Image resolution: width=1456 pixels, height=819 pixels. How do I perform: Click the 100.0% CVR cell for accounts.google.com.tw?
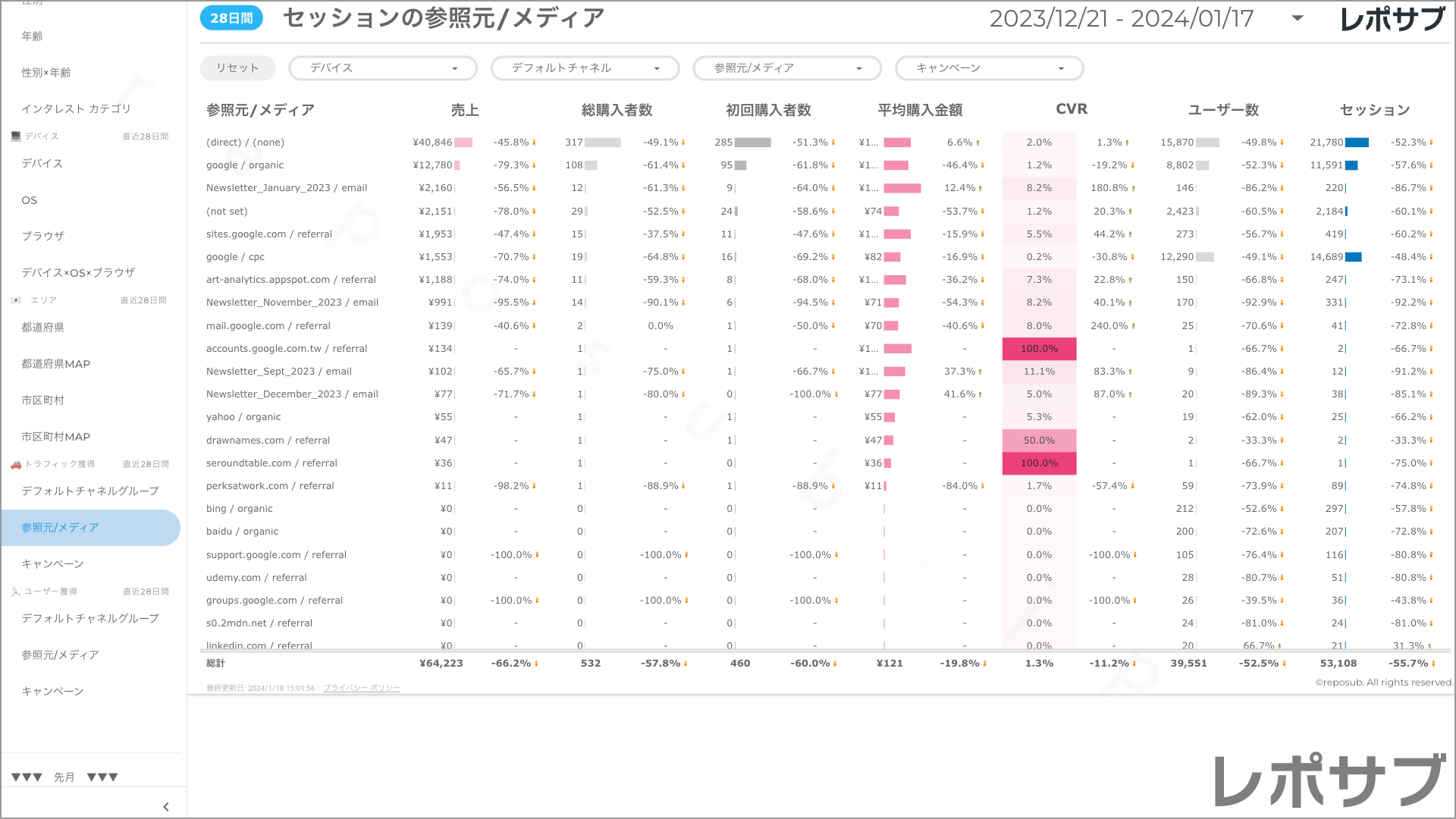[x=1039, y=349]
